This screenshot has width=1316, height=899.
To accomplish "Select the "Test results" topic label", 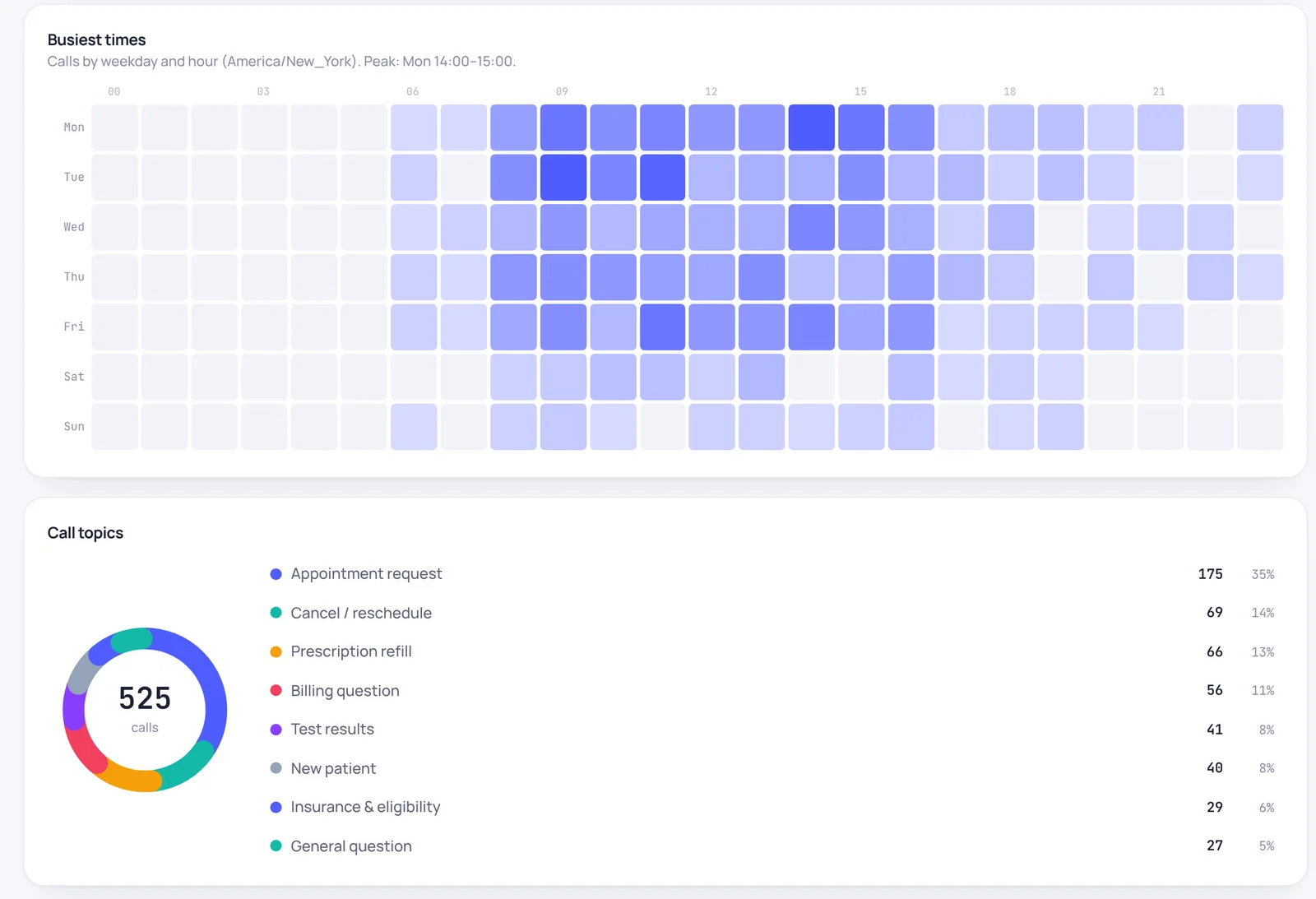I will coord(332,730).
